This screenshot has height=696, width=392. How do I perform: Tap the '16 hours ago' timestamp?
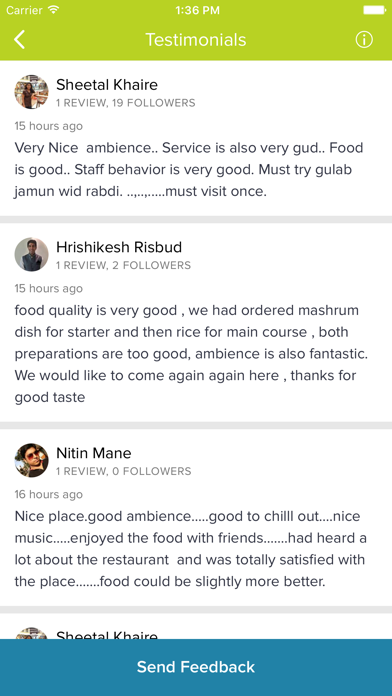pos(48,494)
